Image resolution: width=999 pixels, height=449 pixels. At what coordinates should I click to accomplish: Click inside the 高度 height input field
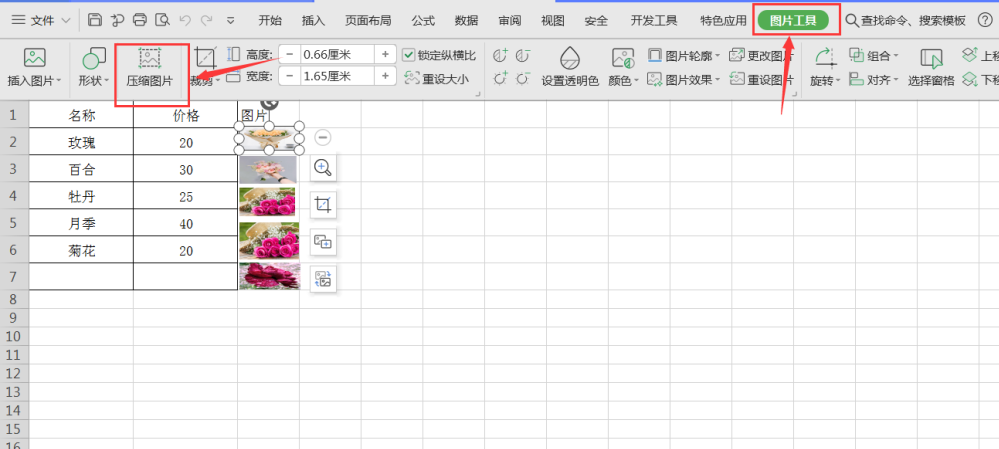pos(338,55)
